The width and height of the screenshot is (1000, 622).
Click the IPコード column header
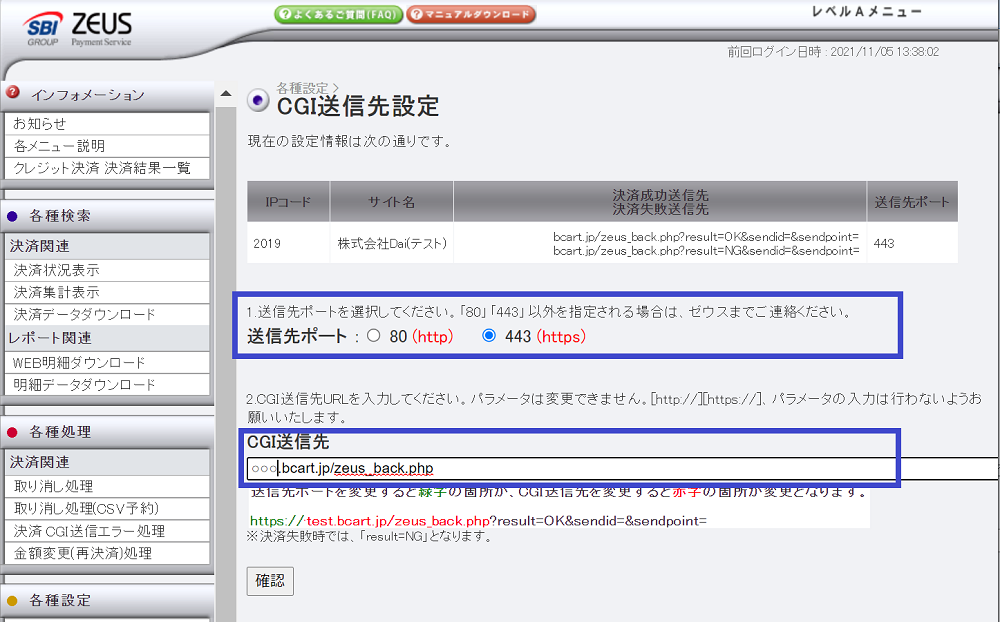(288, 202)
